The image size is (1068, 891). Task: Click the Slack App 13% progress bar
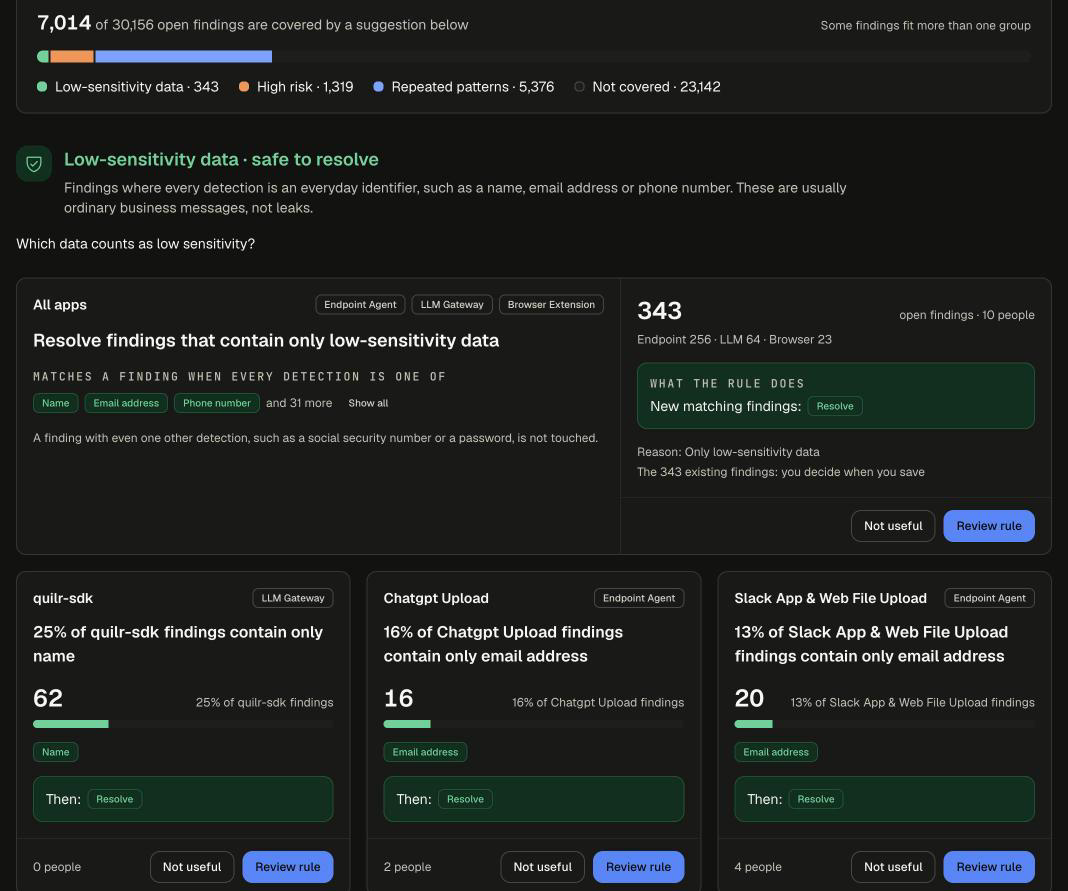[x=884, y=724]
